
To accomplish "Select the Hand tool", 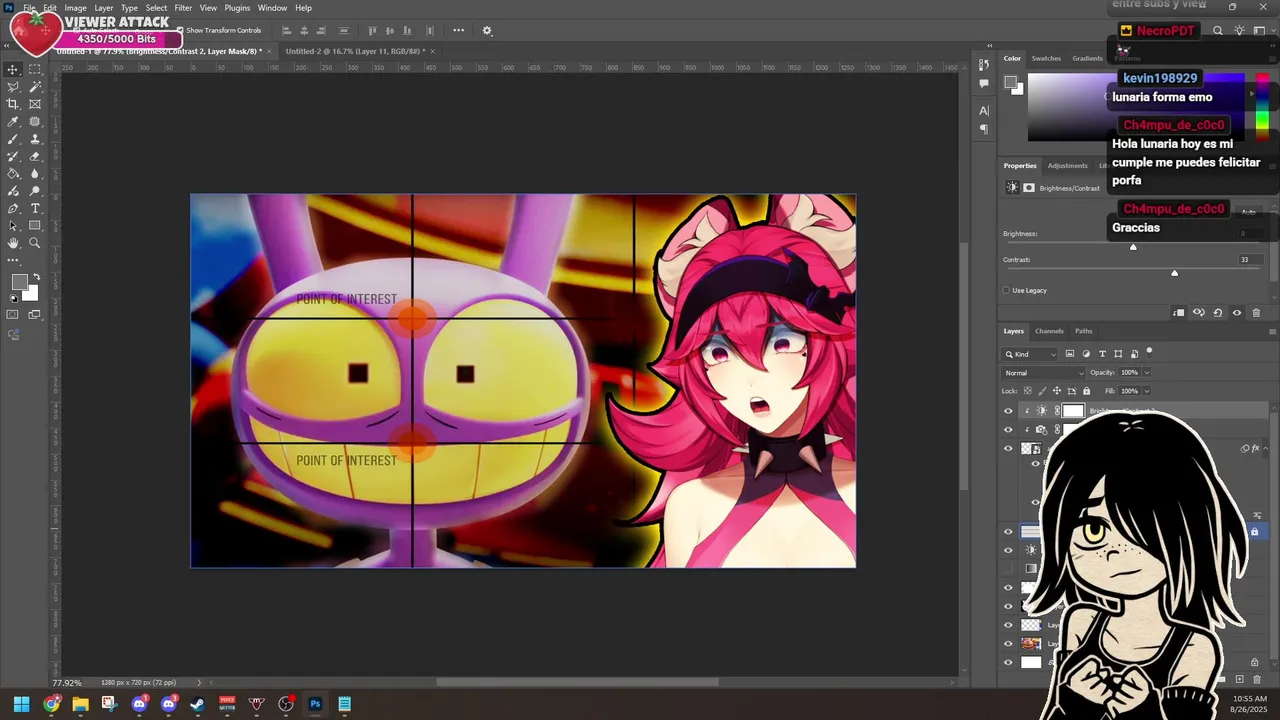I will (13, 243).
